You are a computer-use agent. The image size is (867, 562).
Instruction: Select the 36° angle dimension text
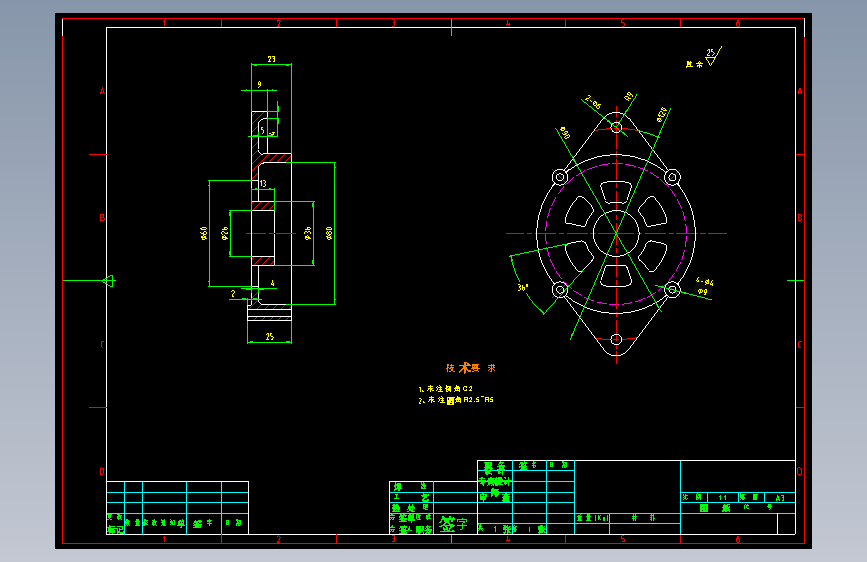(x=523, y=288)
